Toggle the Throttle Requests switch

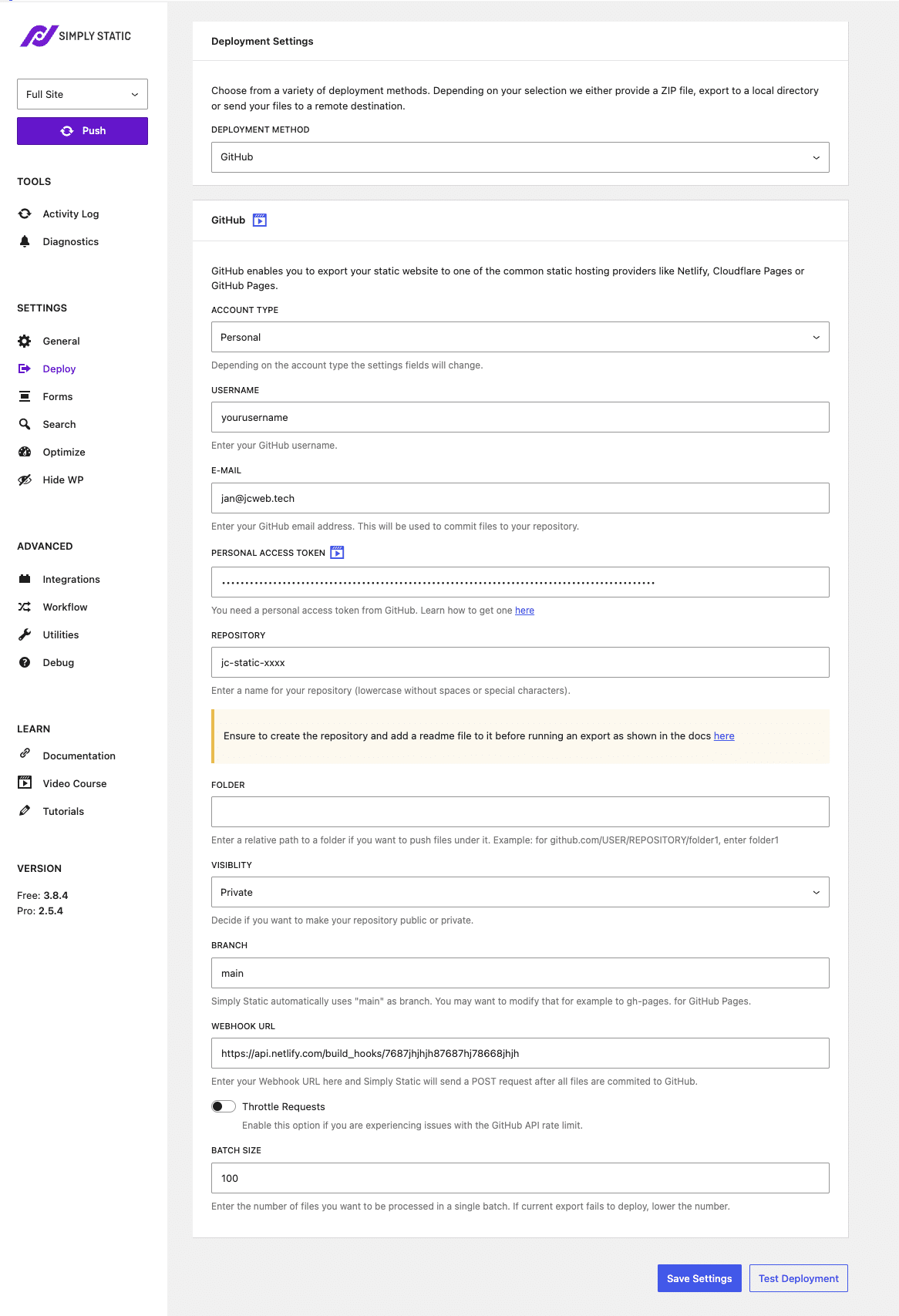(224, 1106)
